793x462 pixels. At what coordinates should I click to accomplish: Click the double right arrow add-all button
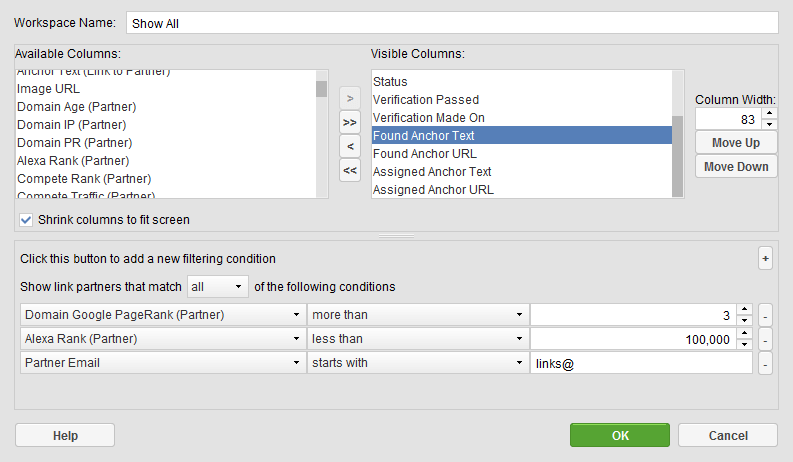coord(349,123)
